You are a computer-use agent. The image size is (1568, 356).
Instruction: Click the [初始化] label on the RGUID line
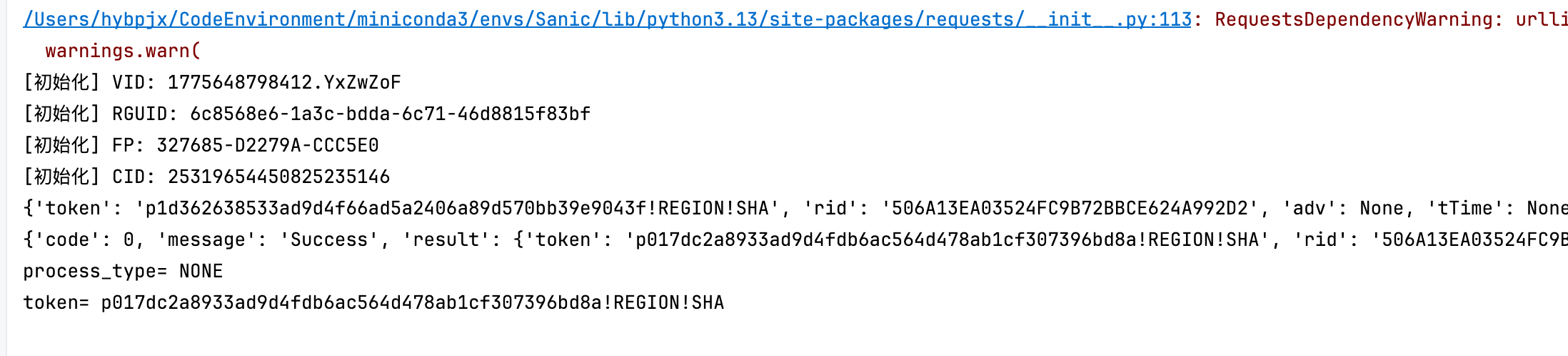61,114
